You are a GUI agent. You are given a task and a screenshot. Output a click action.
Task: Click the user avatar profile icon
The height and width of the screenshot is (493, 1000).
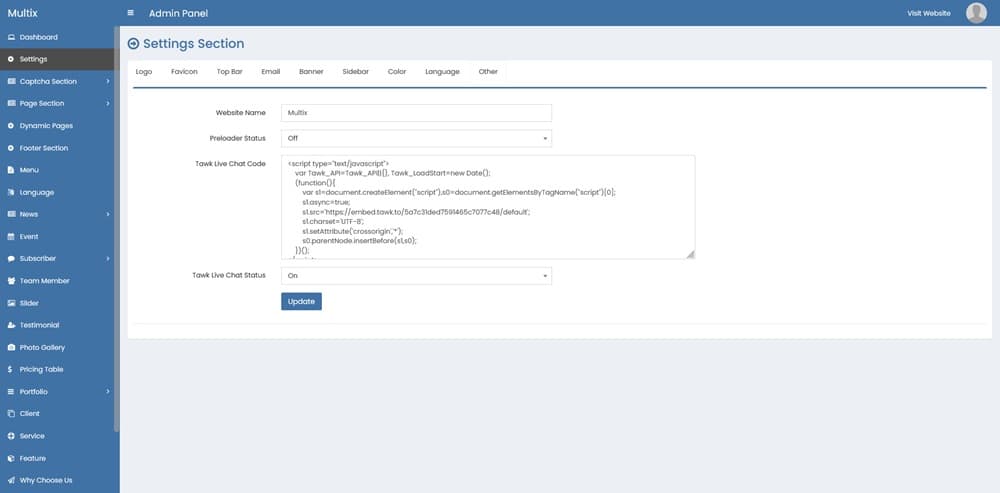(x=976, y=13)
